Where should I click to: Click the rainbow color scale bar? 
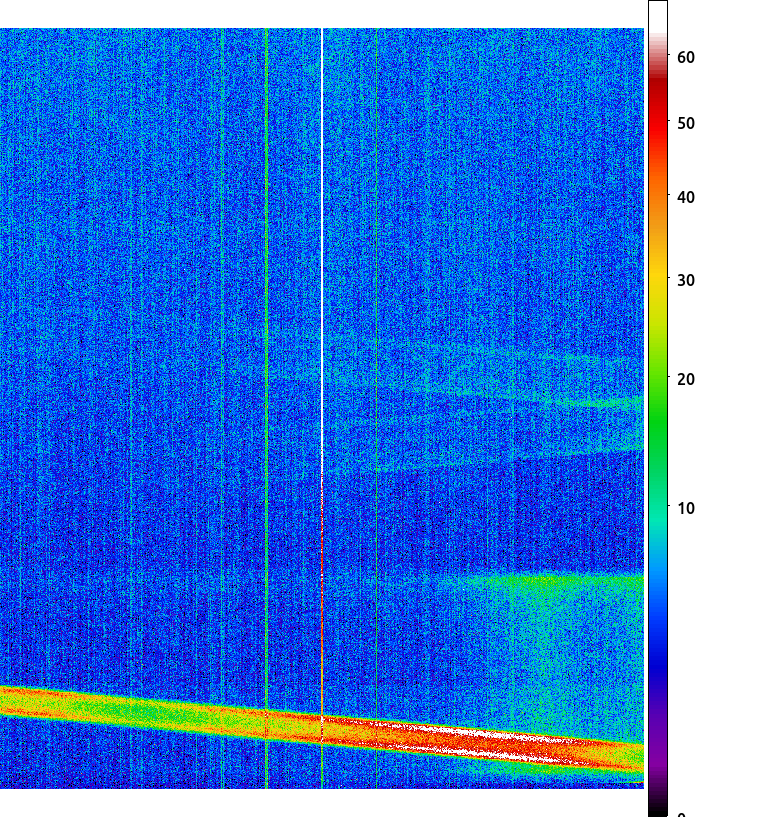point(658,408)
